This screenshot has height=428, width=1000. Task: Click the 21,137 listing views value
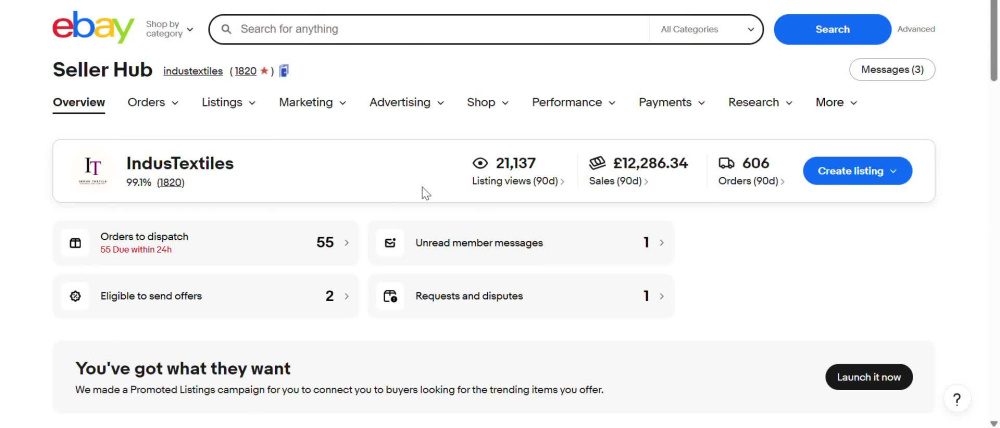515,163
